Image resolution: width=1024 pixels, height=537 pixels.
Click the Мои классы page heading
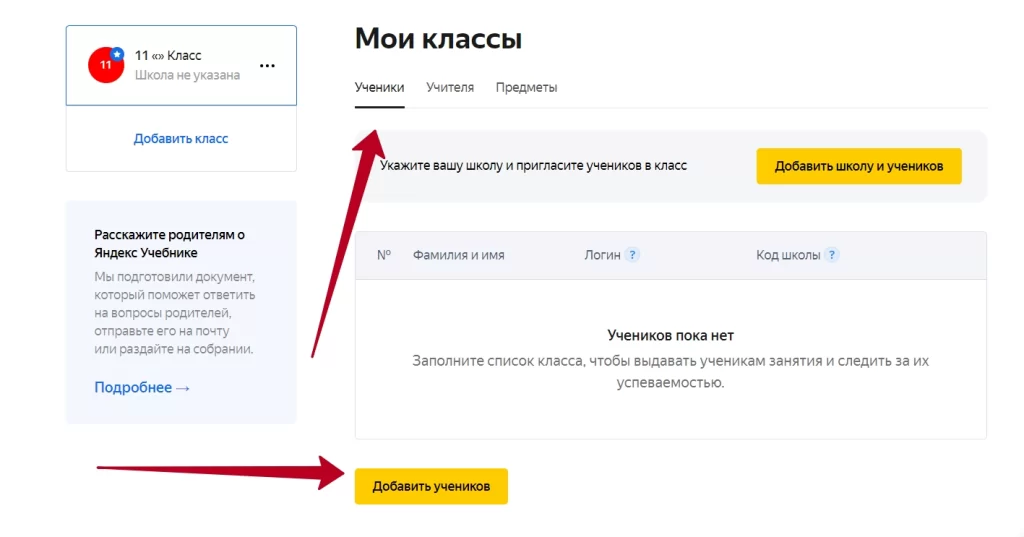click(438, 40)
